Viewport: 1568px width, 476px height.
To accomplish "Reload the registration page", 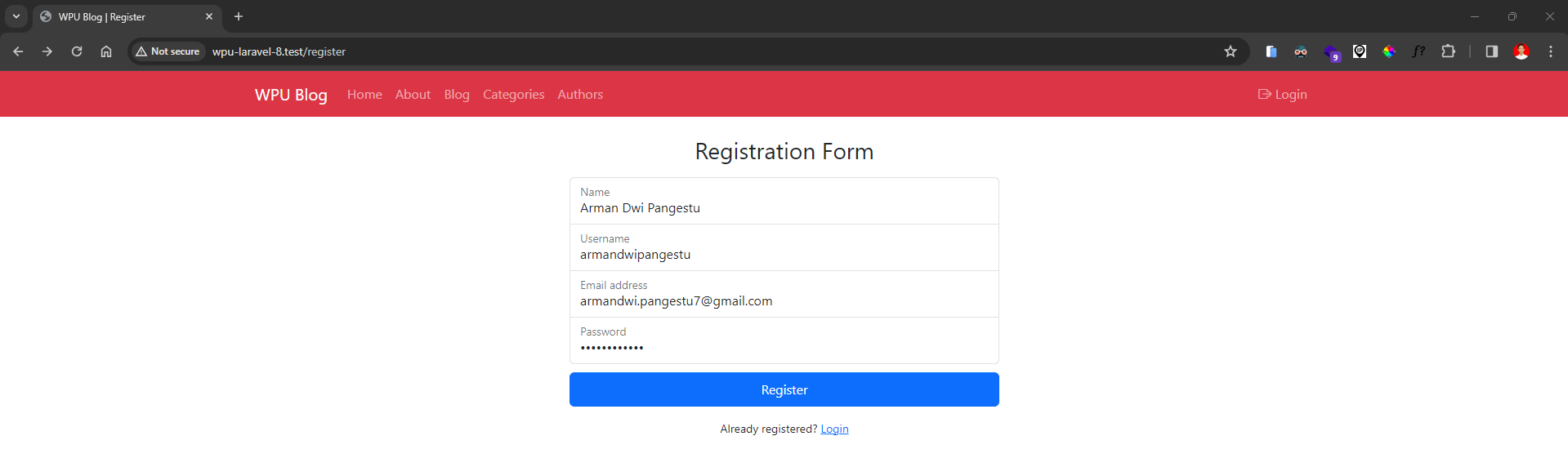I will pyautogui.click(x=77, y=51).
